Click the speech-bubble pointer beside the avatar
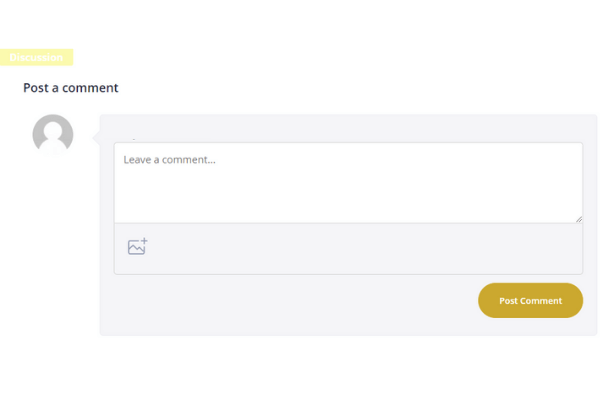 point(96,137)
